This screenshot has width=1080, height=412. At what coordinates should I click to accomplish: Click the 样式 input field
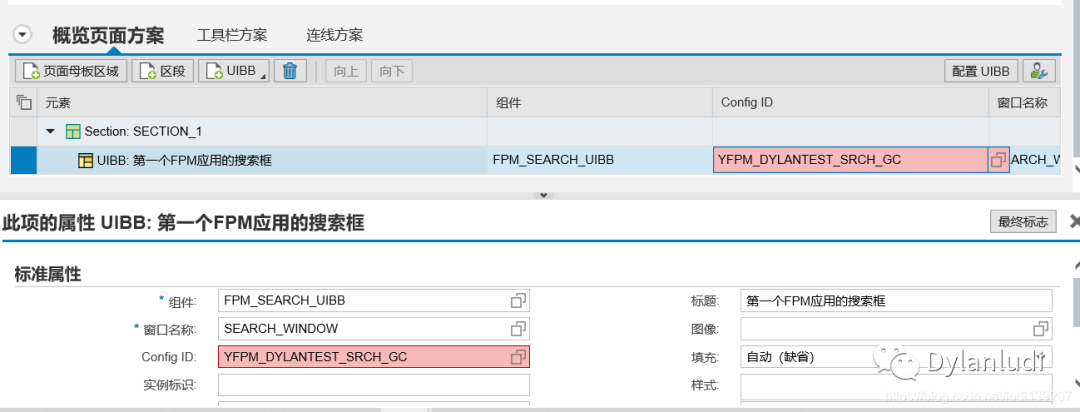[x=896, y=385]
